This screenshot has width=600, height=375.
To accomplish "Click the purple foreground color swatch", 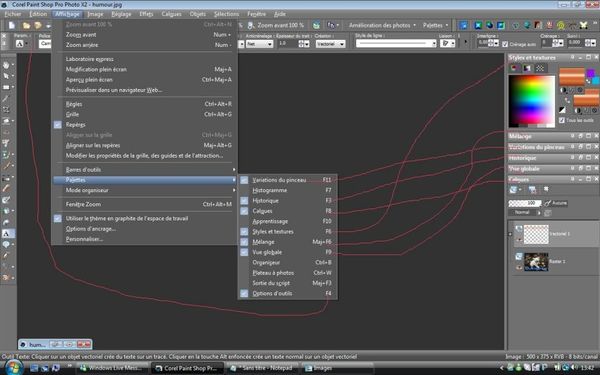I will (590, 73).
